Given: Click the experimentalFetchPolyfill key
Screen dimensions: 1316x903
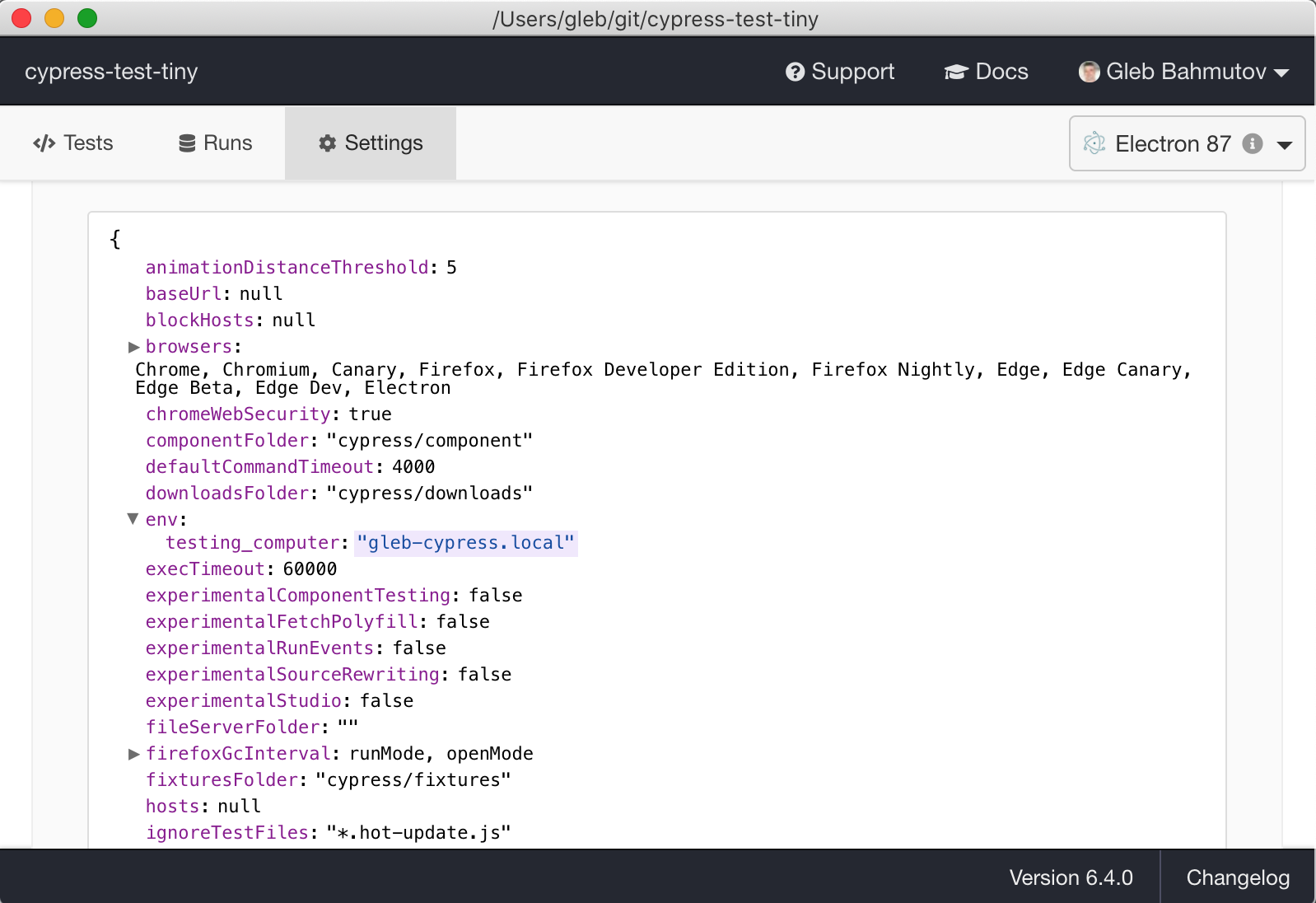Looking at the screenshot, I should 282,622.
